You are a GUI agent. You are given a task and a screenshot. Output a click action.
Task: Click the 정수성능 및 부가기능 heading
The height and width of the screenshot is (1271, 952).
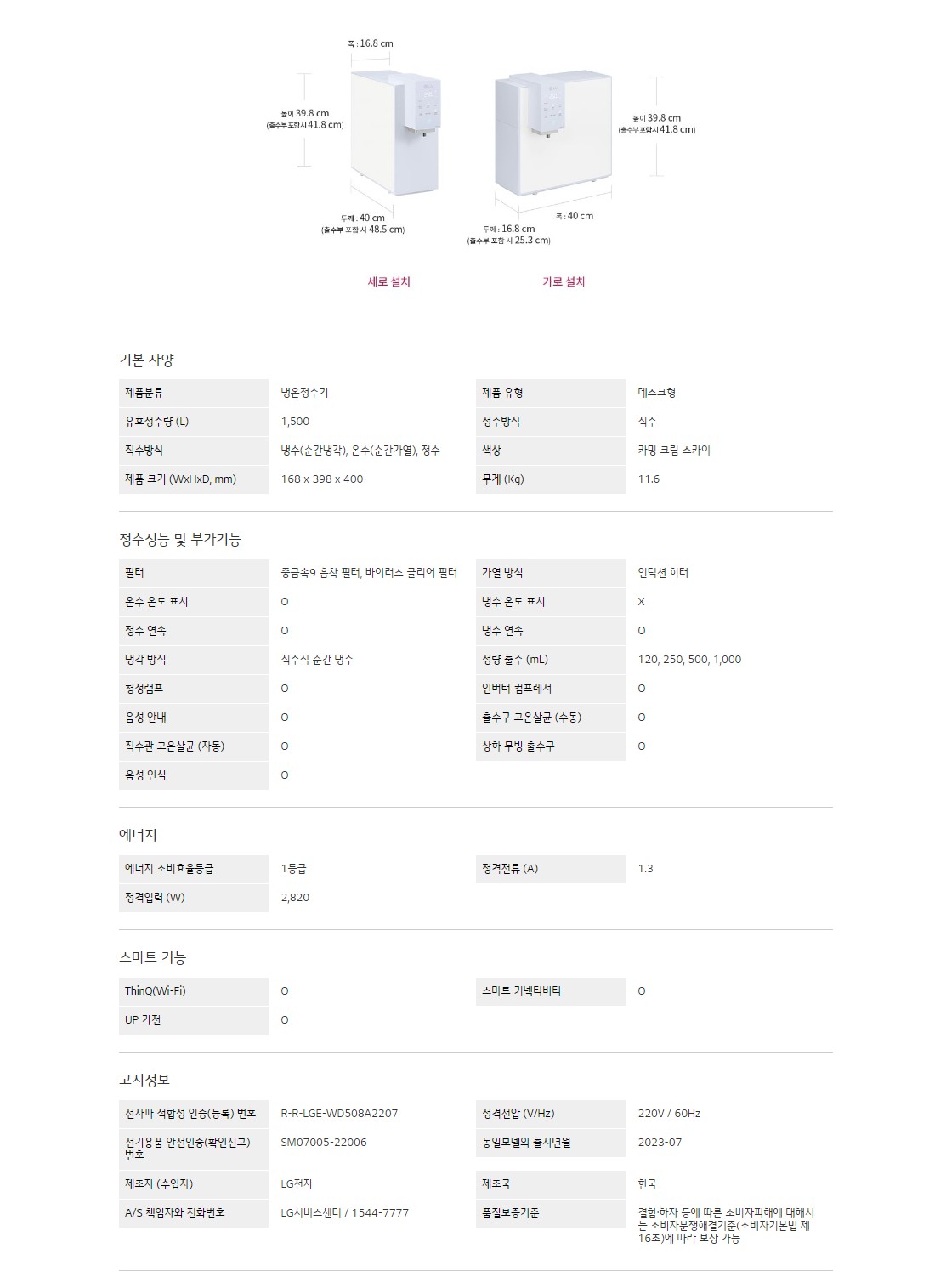click(179, 539)
